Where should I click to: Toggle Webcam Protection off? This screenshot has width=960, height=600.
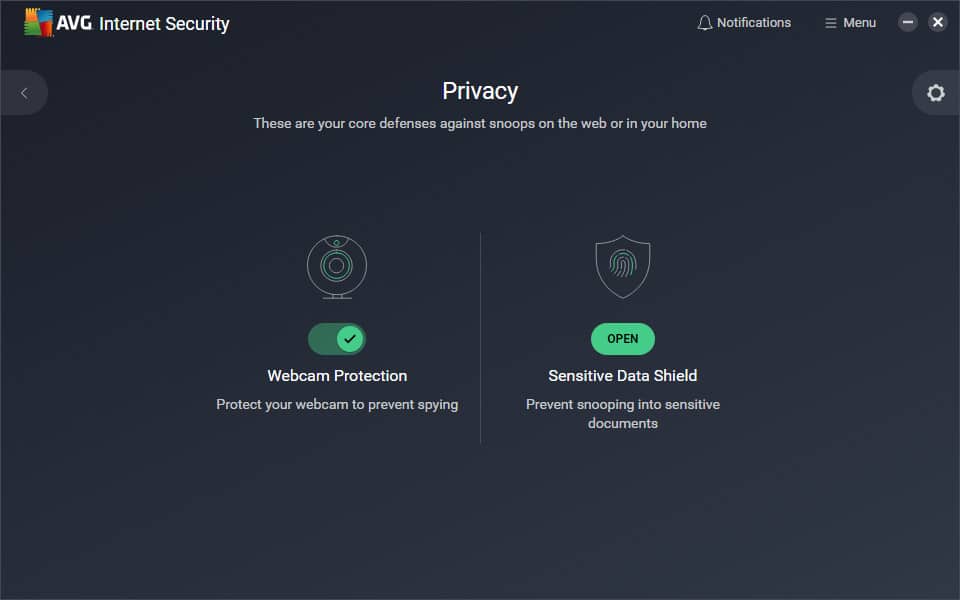(x=337, y=339)
